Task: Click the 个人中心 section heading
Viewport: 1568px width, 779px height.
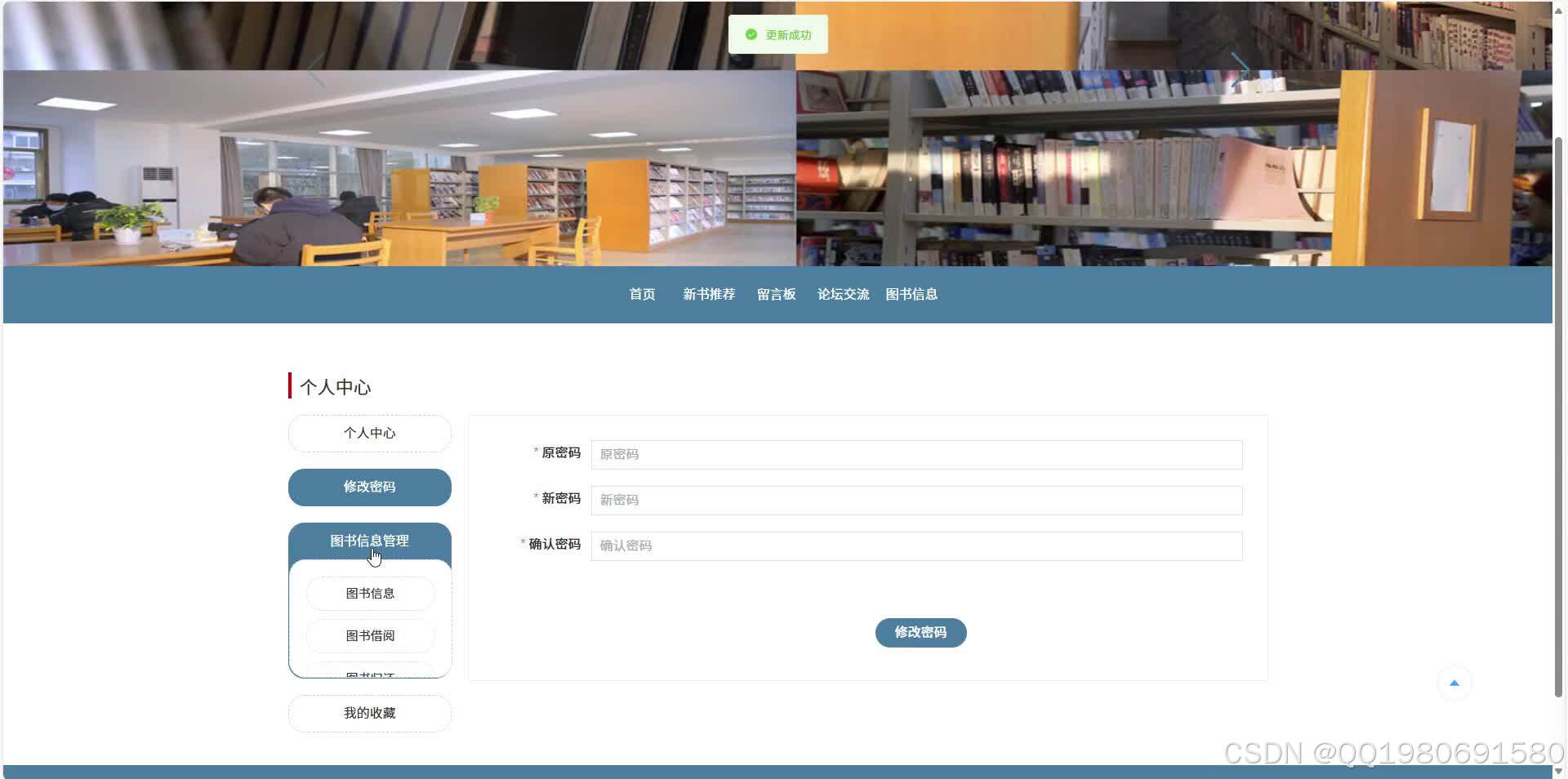Action: pyautogui.click(x=336, y=387)
